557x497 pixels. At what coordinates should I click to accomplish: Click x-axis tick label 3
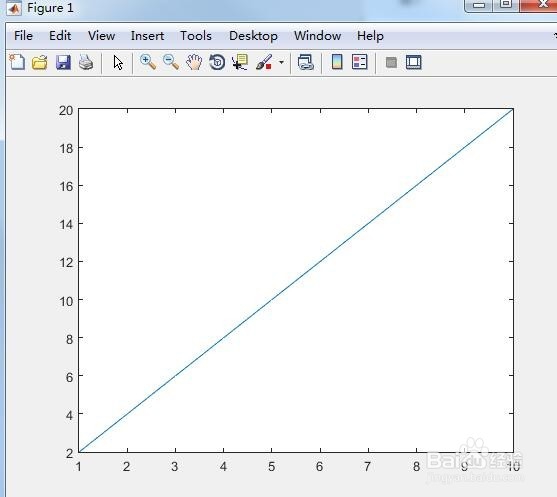[x=174, y=466]
